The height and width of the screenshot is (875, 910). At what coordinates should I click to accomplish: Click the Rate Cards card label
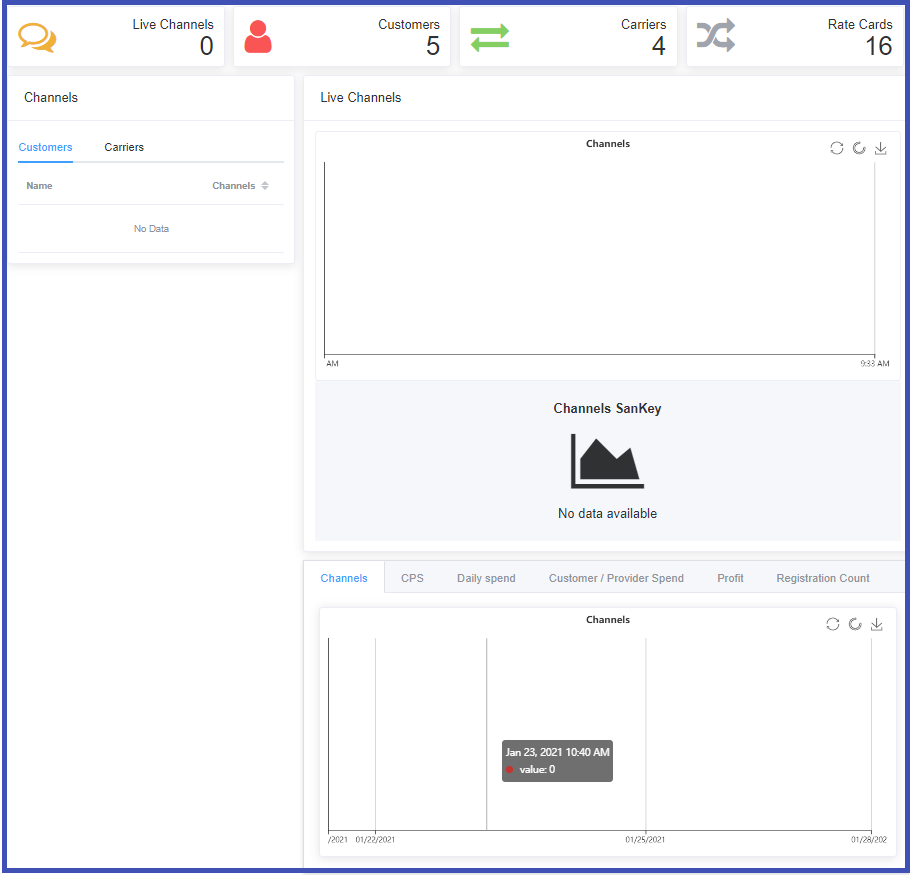[860, 24]
